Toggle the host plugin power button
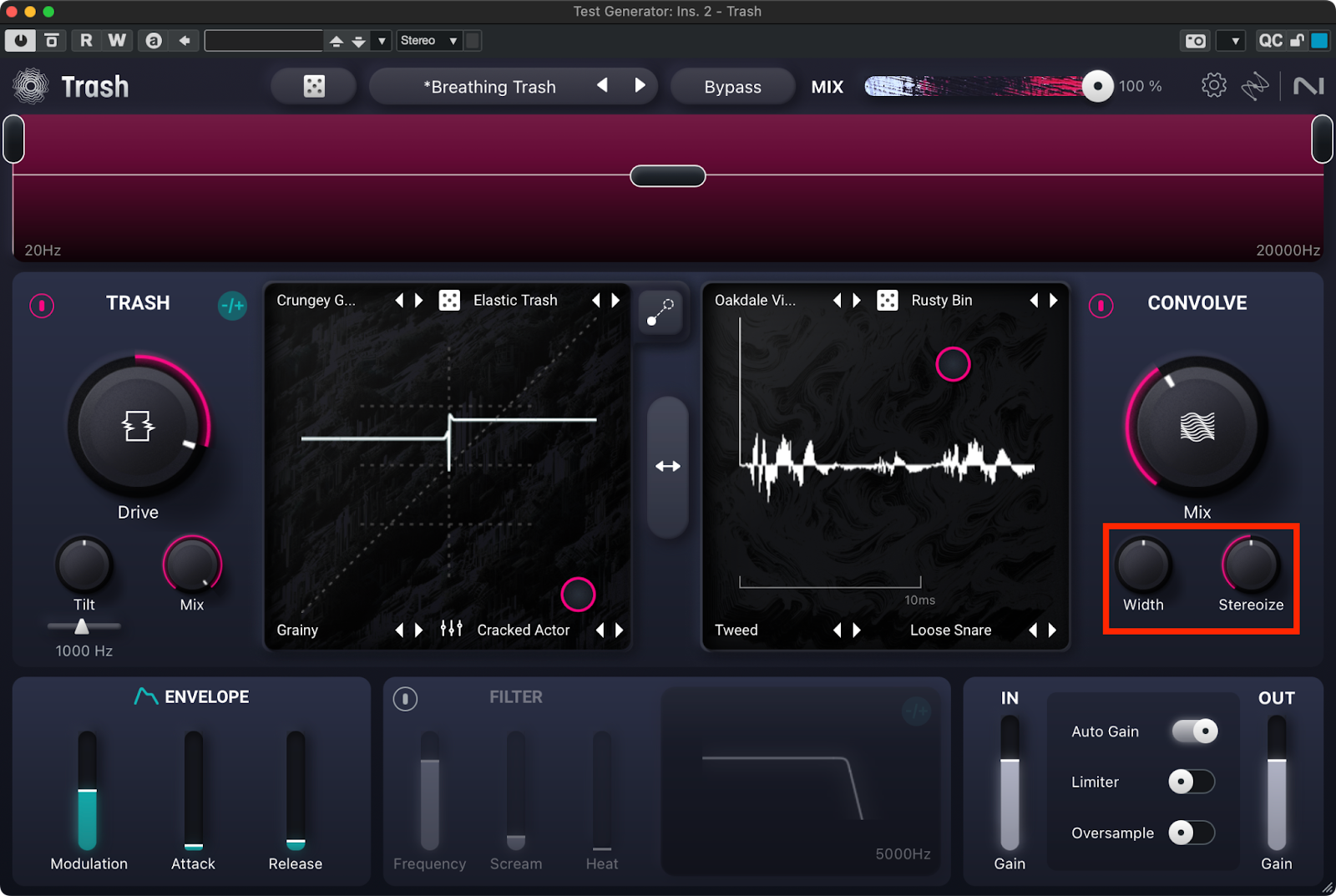The width and height of the screenshot is (1336, 896). click(x=20, y=40)
